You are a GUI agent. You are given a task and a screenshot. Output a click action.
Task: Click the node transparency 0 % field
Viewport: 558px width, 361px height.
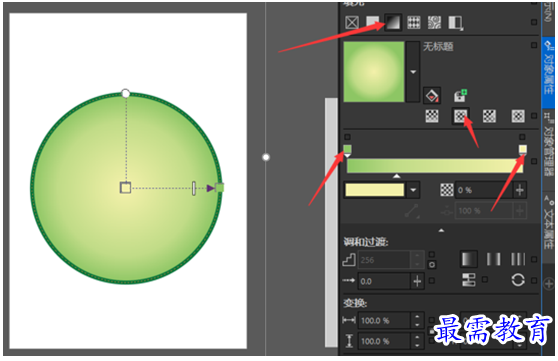pos(484,190)
